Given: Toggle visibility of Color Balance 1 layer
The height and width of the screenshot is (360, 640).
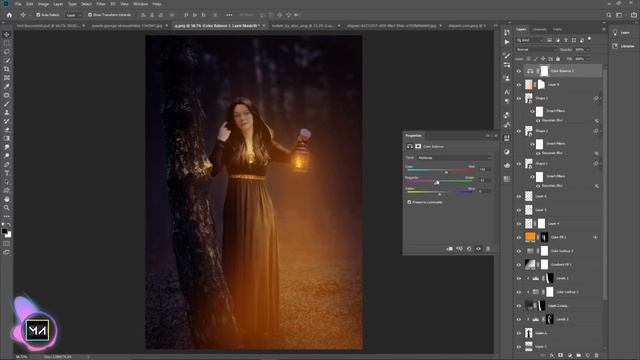Looking at the screenshot, I should pyautogui.click(x=519, y=71).
